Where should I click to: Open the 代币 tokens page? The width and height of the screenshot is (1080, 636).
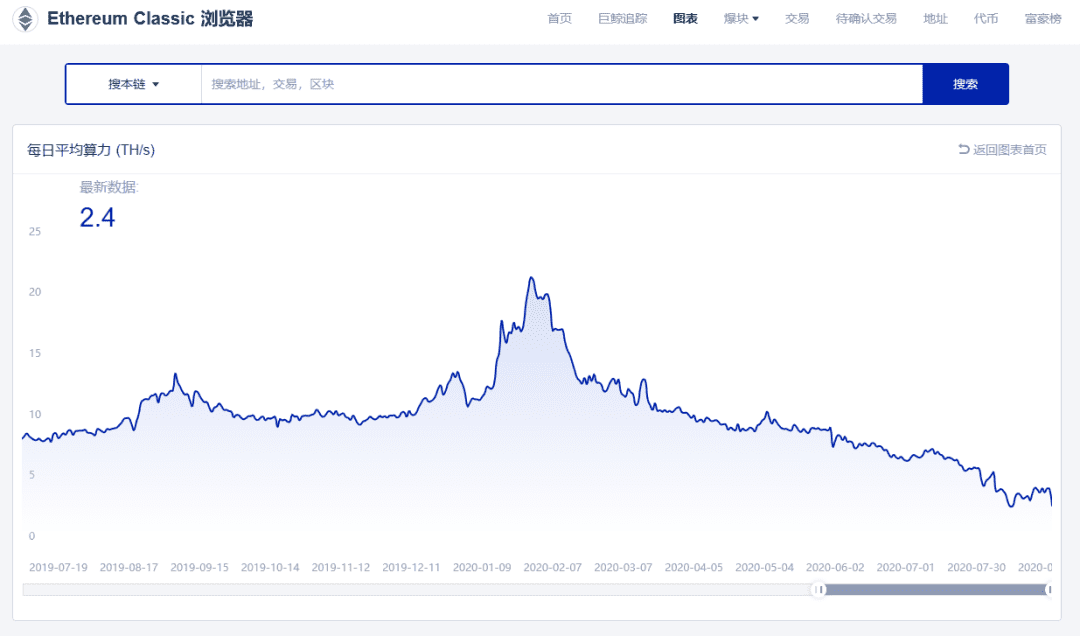coord(986,19)
